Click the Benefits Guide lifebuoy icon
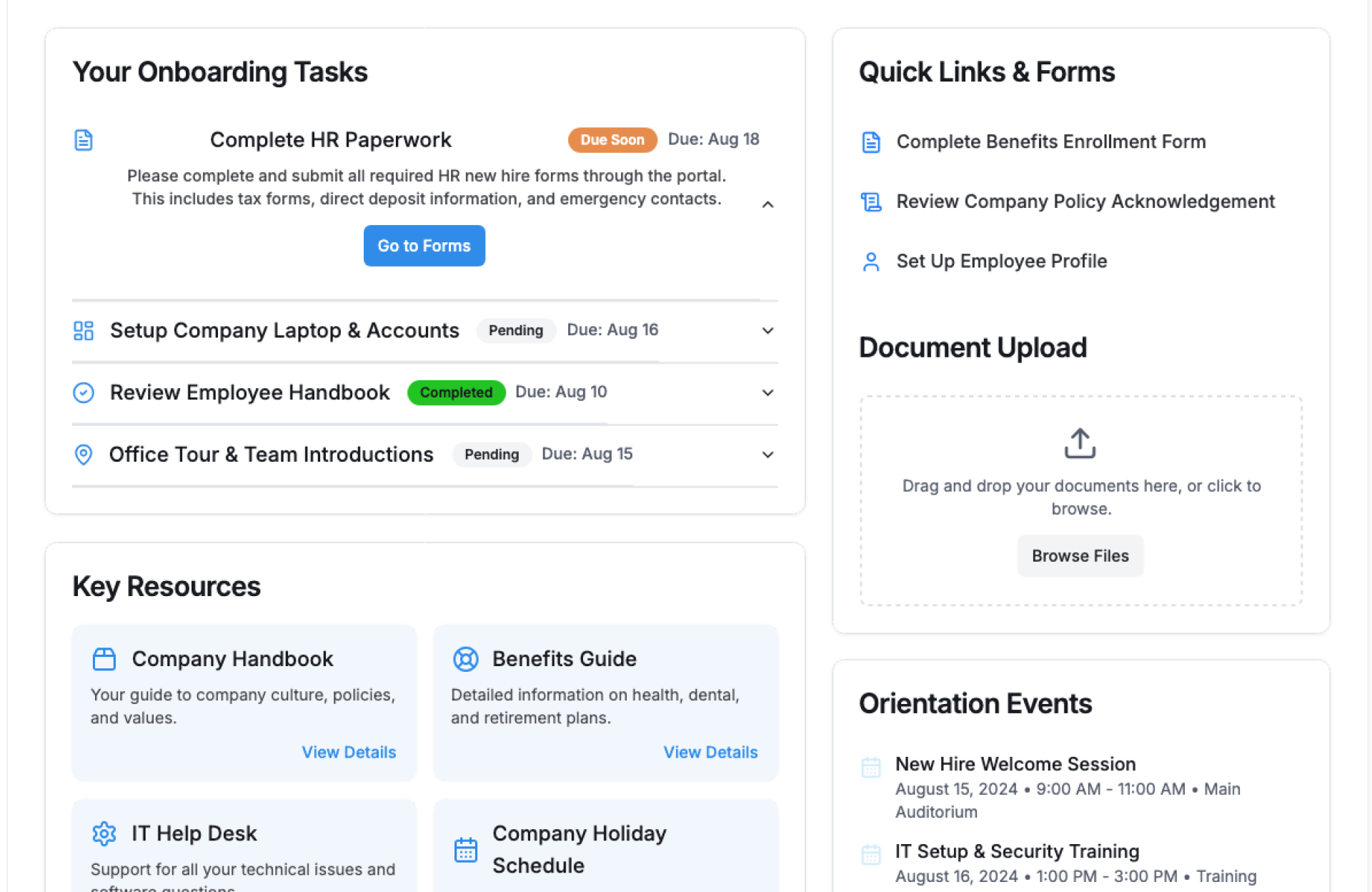This screenshot has width=1372, height=892. point(465,659)
